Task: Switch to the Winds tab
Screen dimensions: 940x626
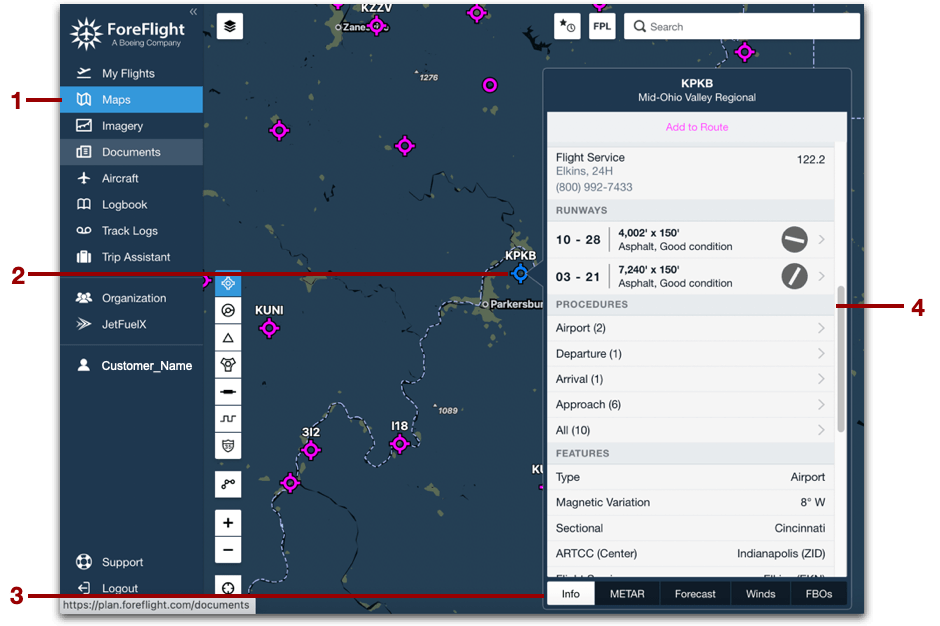Action: [760, 594]
